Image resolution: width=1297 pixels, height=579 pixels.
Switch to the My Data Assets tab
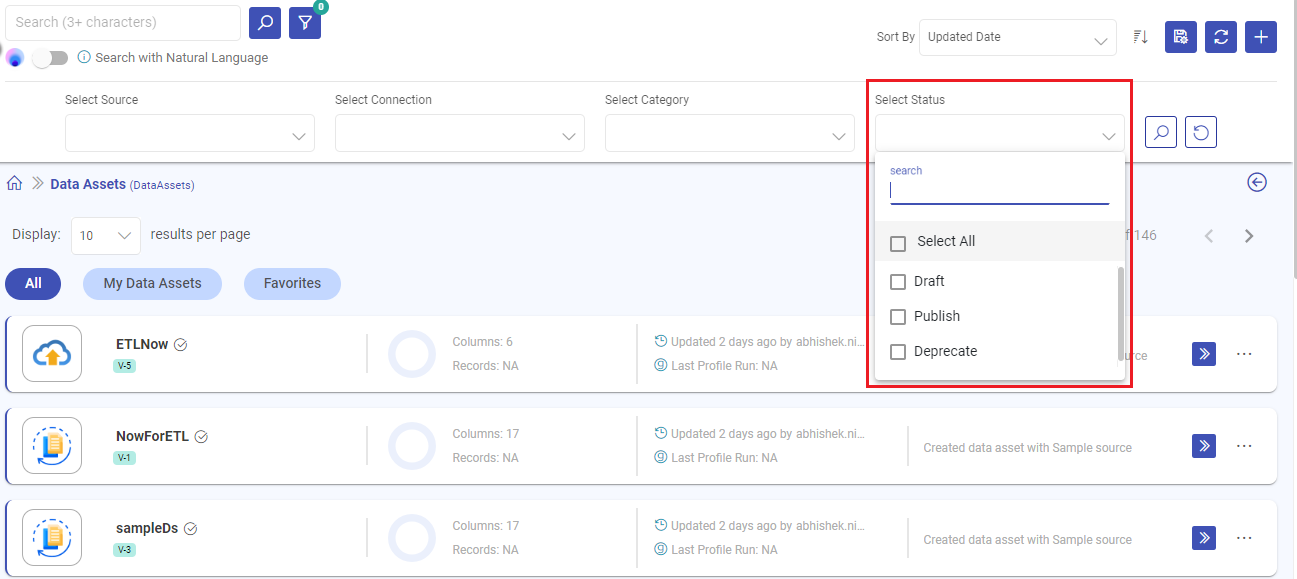click(x=152, y=283)
